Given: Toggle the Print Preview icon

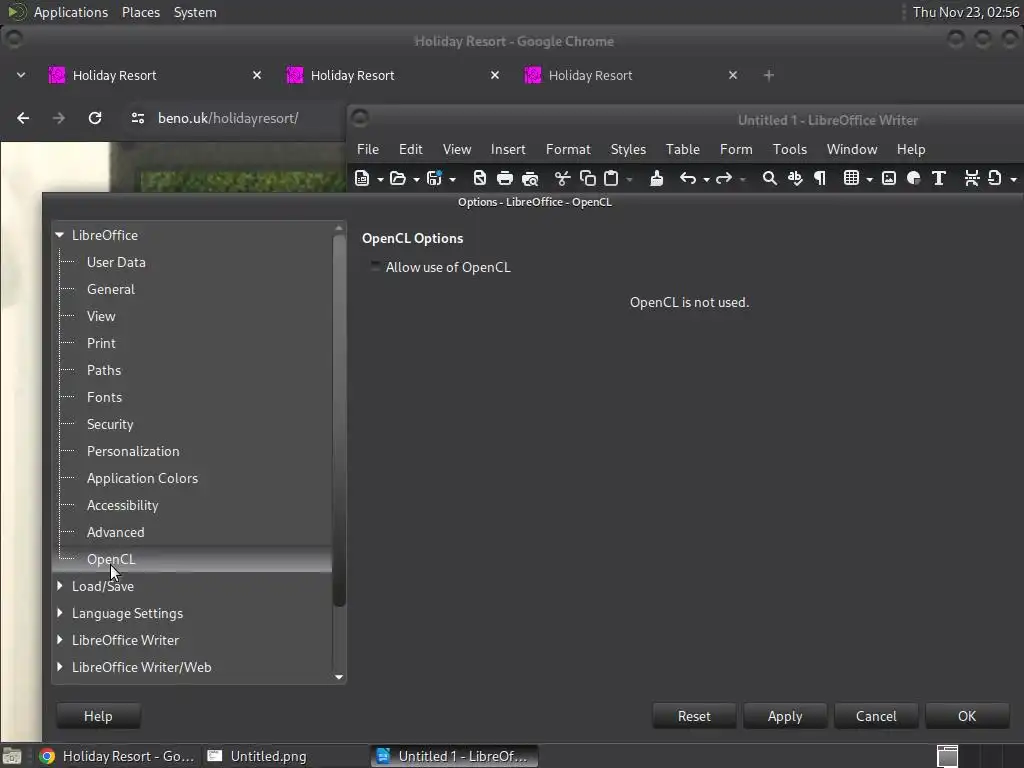Looking at the screenshot, I should click(530, 178).
